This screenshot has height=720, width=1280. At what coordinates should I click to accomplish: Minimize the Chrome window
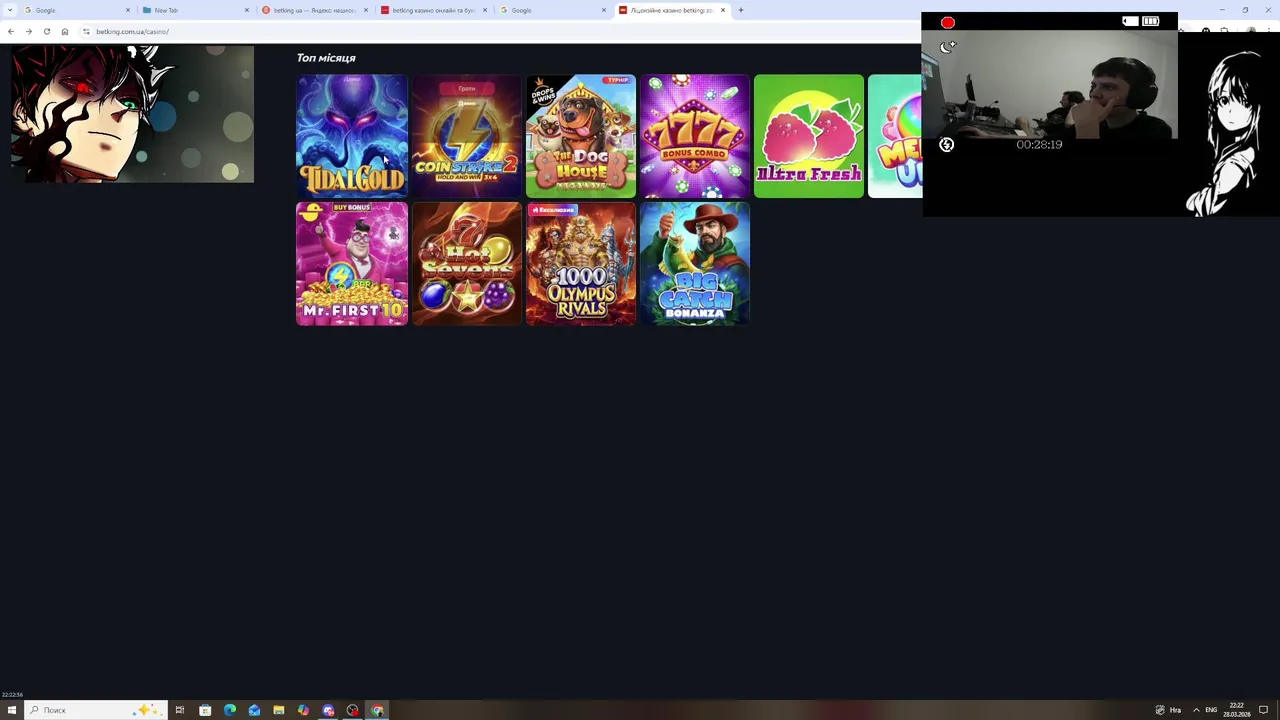click(1221, 10)
